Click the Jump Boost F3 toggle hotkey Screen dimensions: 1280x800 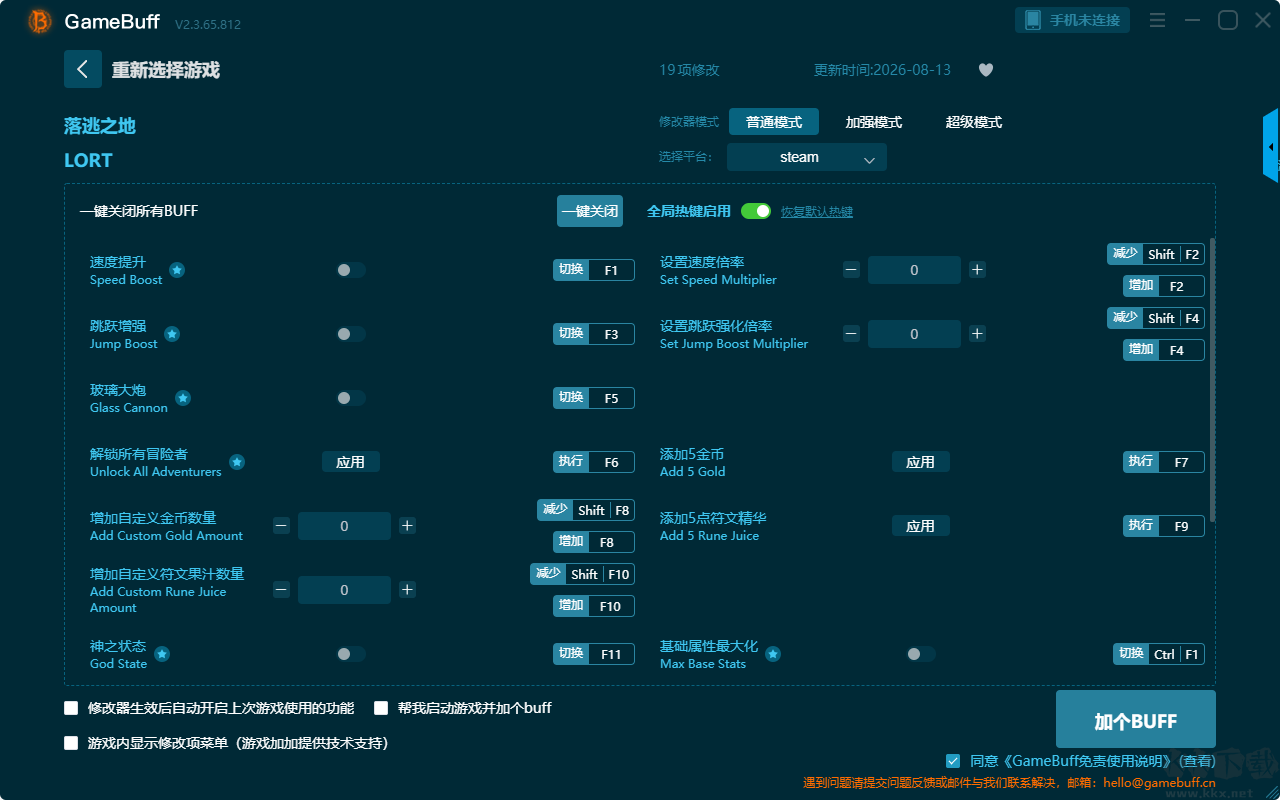point(594,334)
